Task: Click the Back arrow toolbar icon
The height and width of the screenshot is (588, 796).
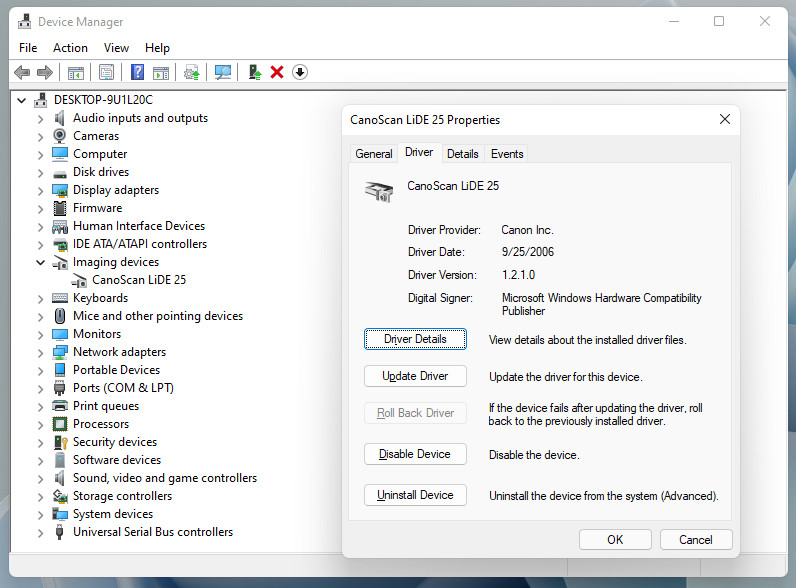Action: (22, 73)
